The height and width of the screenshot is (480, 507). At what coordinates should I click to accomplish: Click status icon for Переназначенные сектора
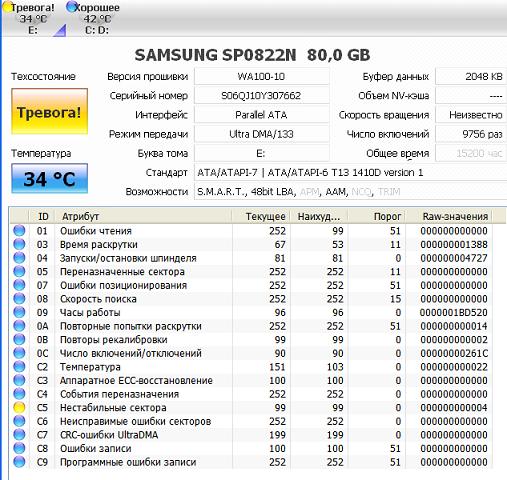(x=19, y=272)
